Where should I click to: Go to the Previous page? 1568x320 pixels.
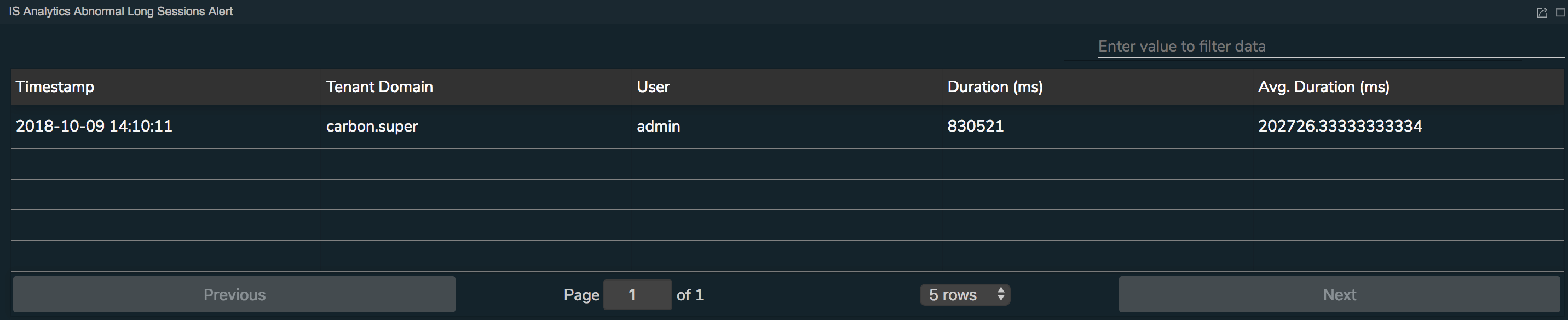point(234,294)
